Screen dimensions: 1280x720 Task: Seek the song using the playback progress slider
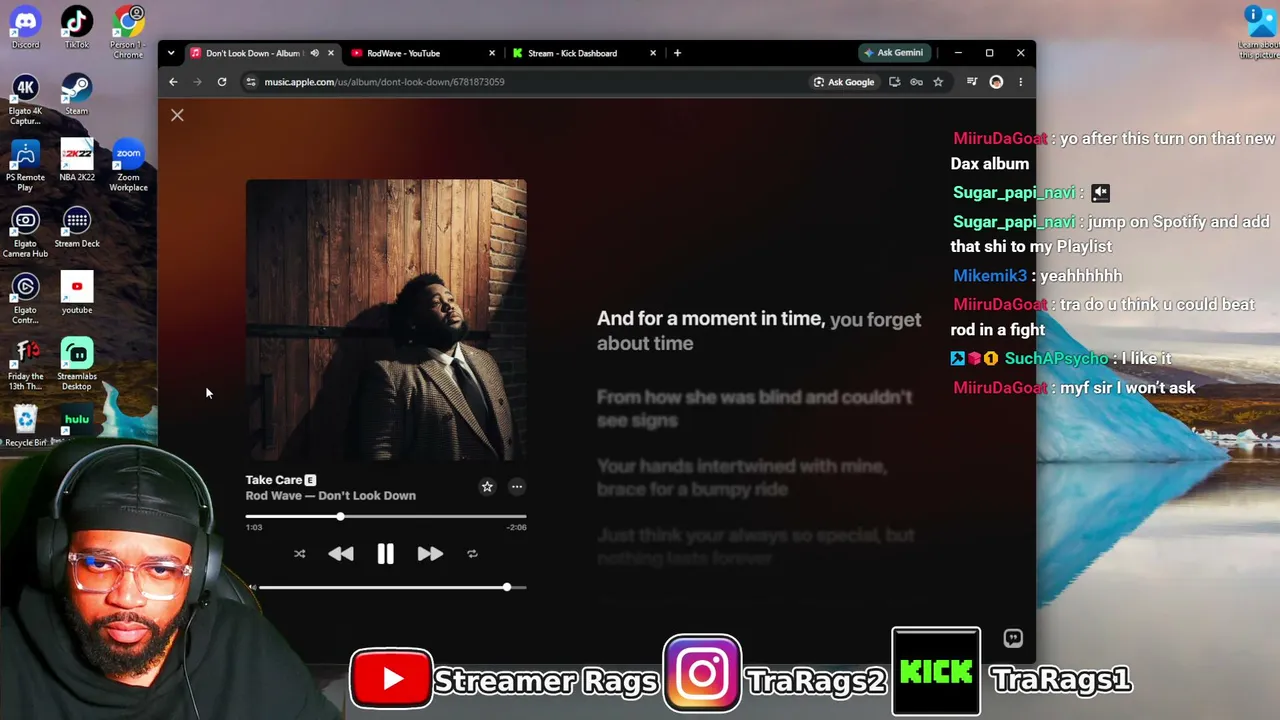point(386,517)
